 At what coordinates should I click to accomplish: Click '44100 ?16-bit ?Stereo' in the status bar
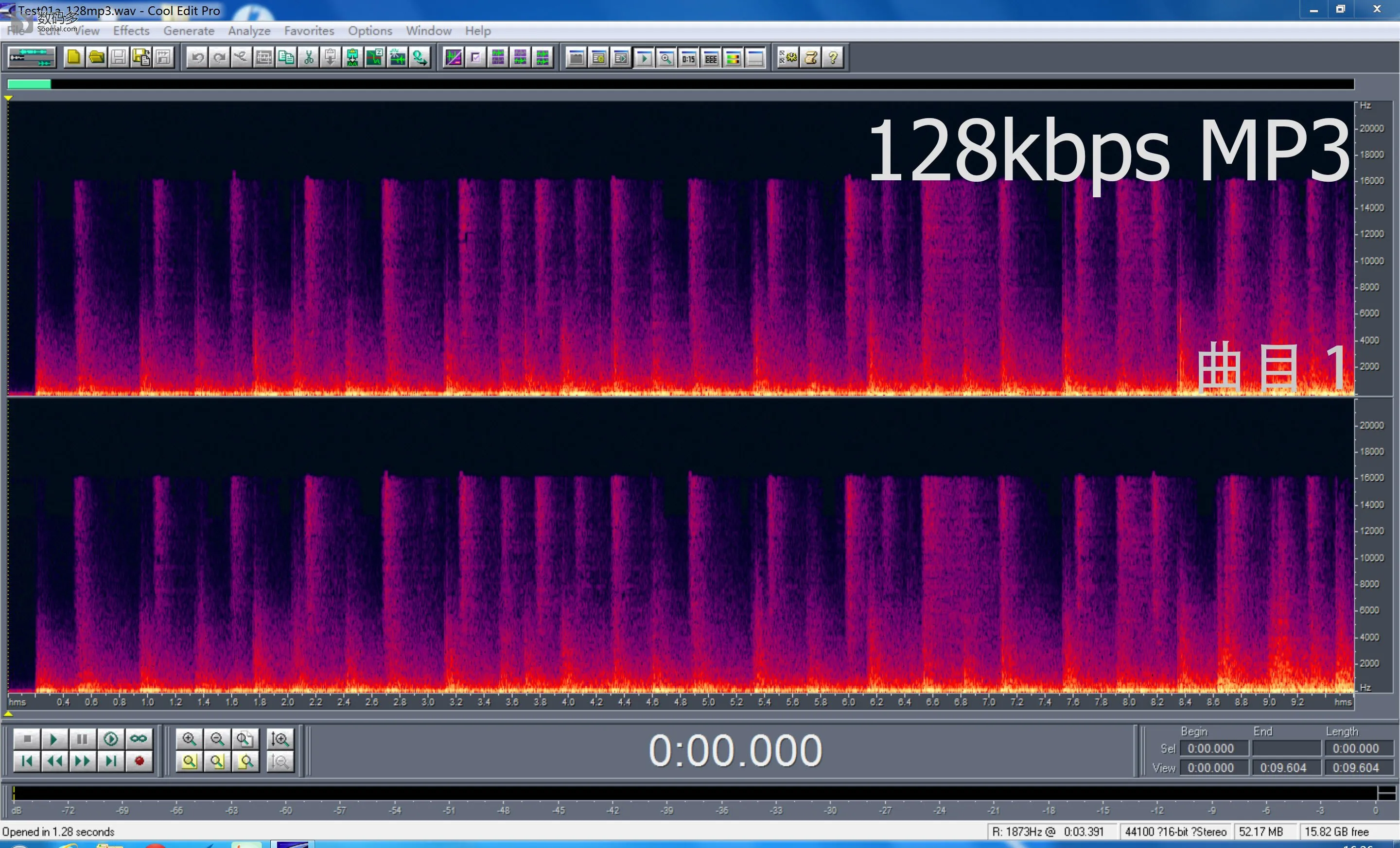pyautogui.click(x=1175, y=831)
